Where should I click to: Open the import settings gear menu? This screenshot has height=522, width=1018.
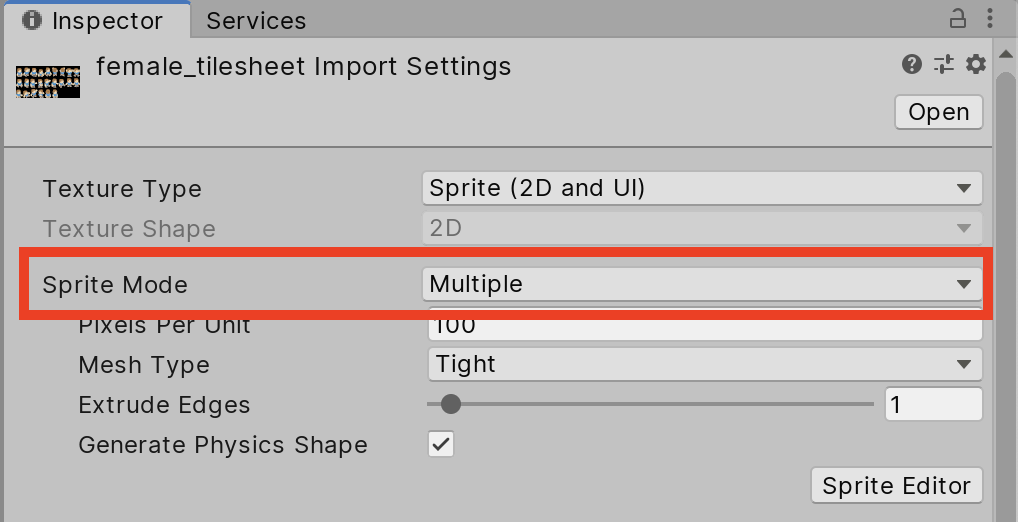975,65
